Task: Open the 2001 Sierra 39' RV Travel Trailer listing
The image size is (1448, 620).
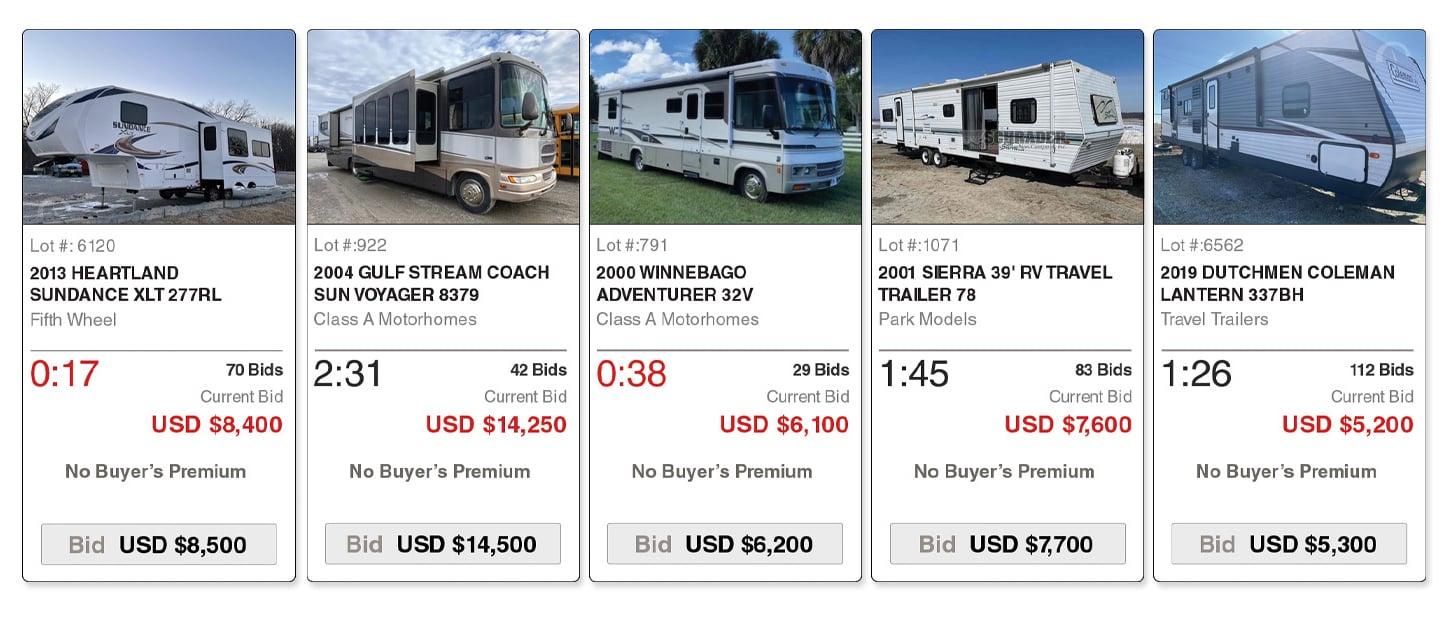Action: pos(994,282)
